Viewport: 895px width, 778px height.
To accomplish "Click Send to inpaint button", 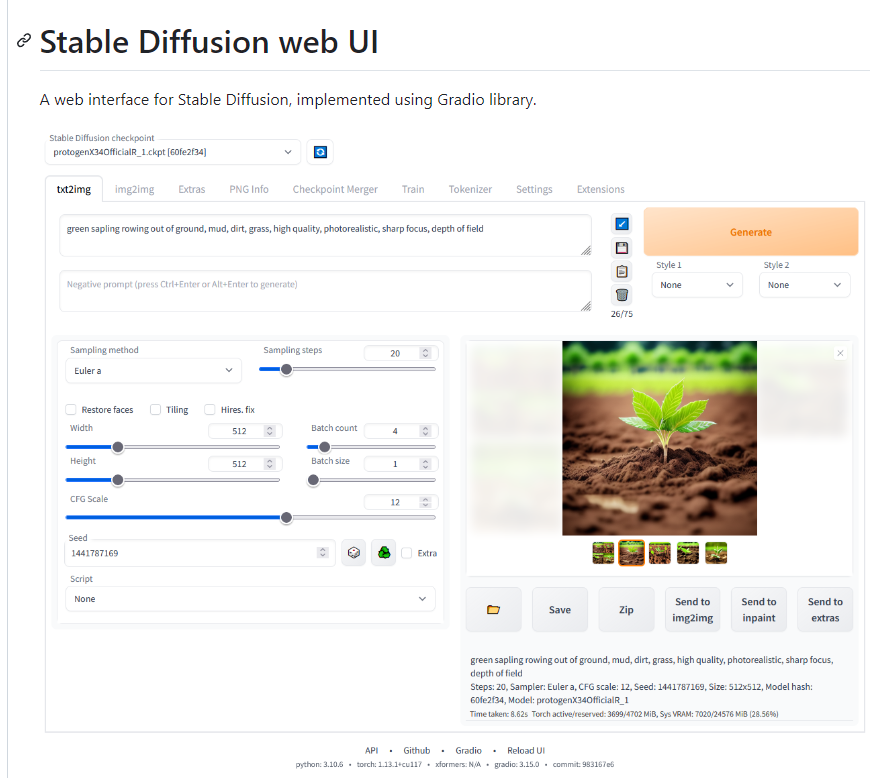I will tap(759, 610).
